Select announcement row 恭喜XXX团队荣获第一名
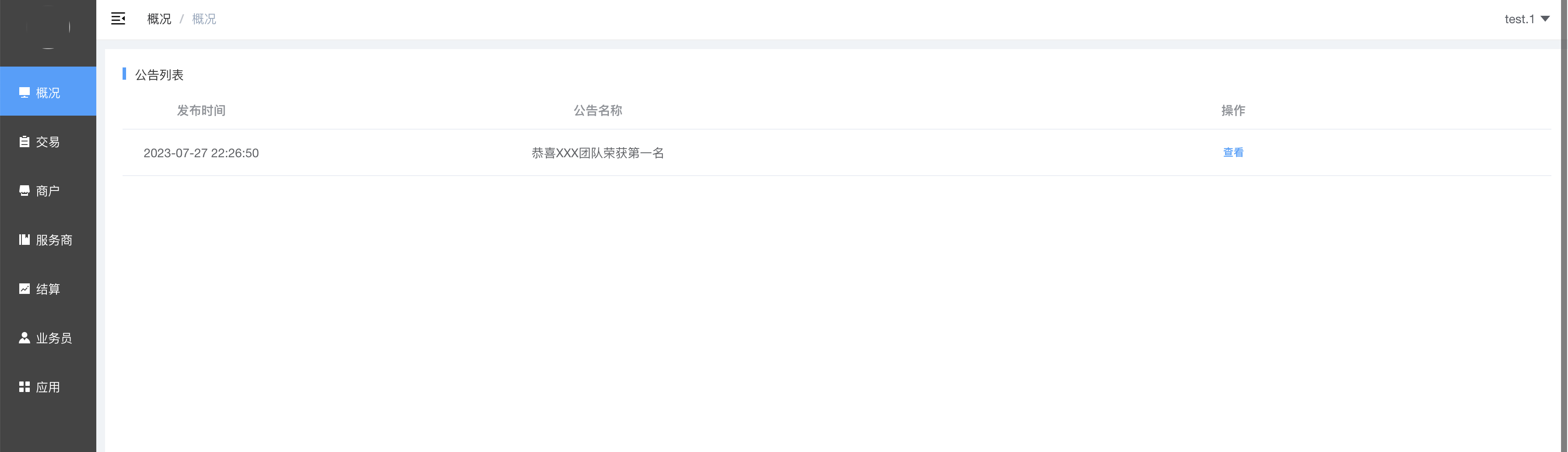Screen dimensions: 1568x452 (x=837, y=153)
